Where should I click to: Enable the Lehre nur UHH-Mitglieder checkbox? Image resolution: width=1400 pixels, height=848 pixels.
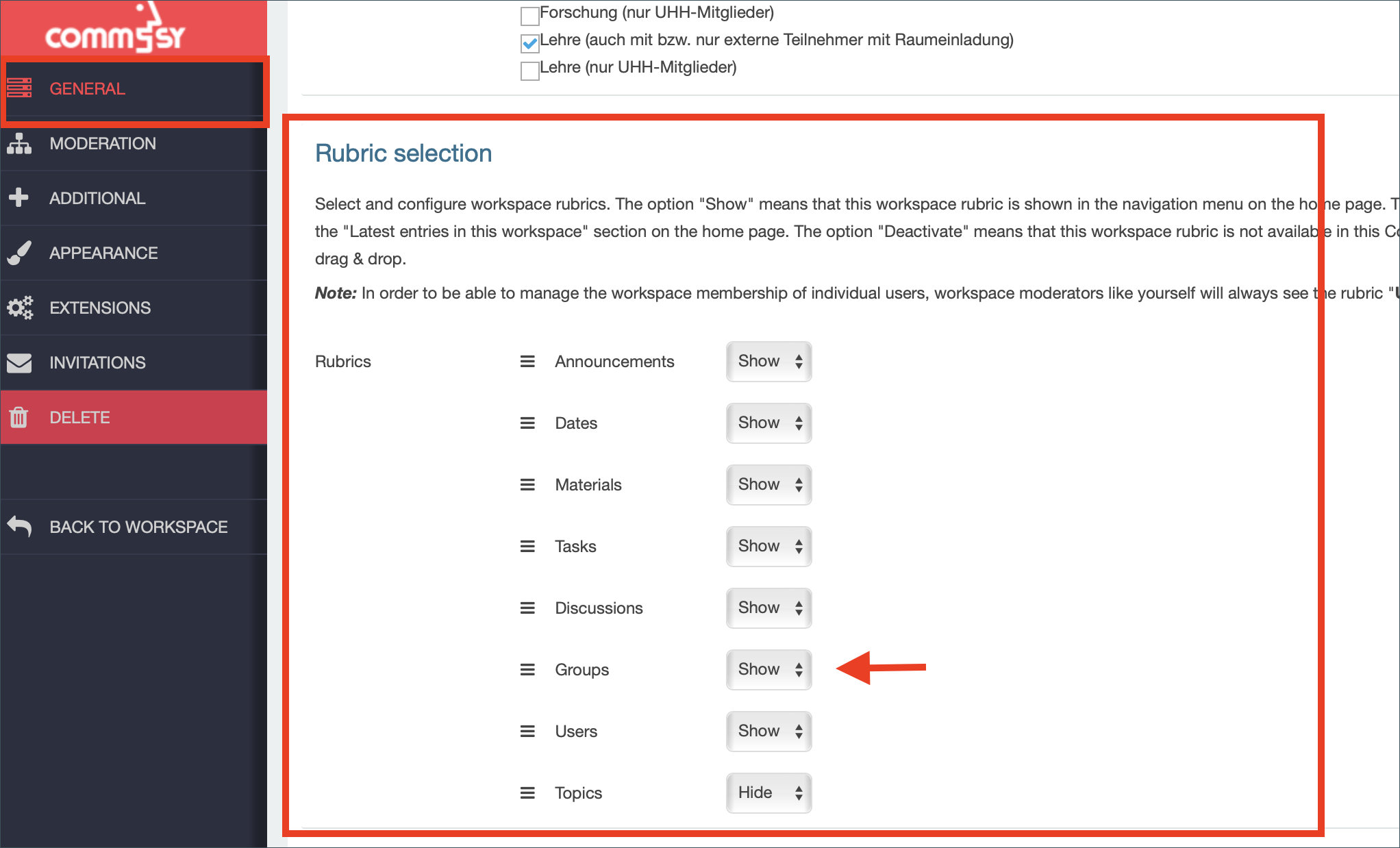pyautogui.click(x=528, y=68)
